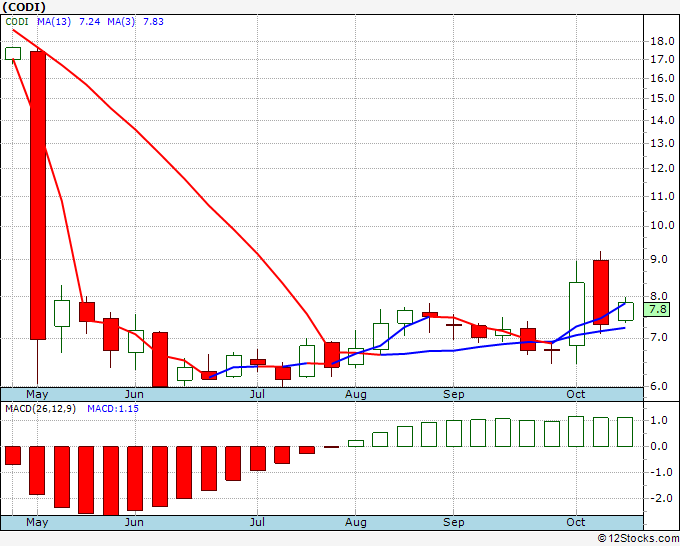This screenshot has height=546, width=680.
Task: Click Sep on the MACD panel axis
Action: [x=454, y=522]
